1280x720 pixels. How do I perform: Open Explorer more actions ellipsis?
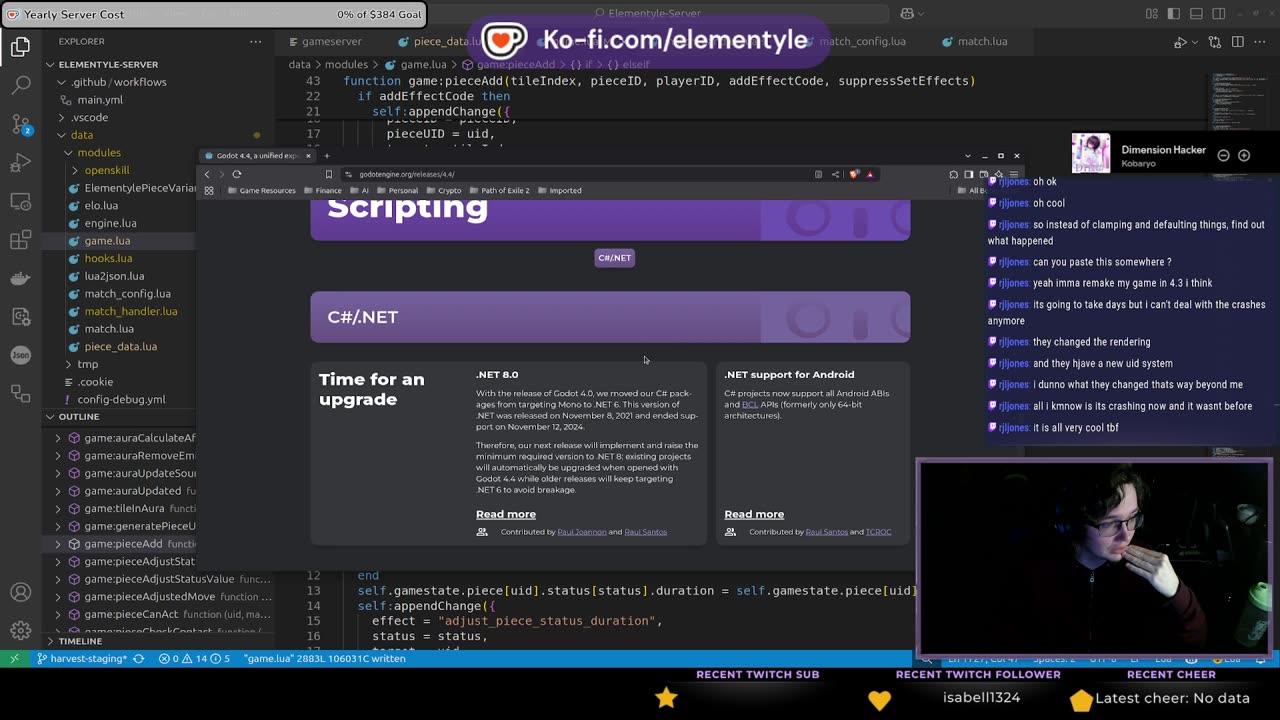point(256,41)
